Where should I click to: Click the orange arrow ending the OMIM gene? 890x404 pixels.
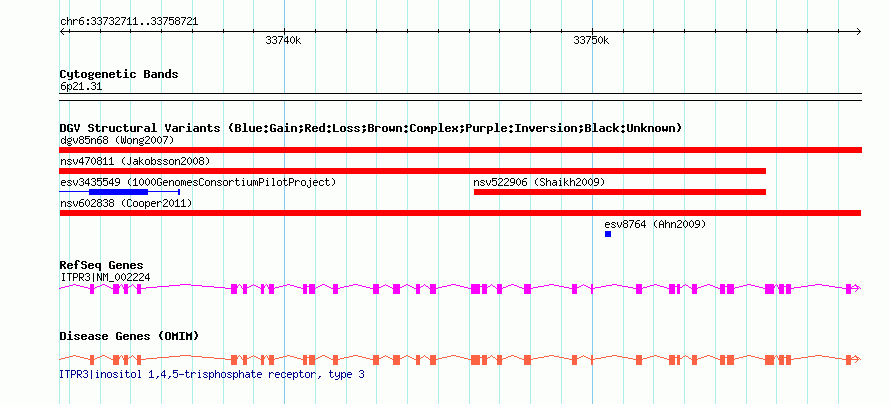[858, 359]
